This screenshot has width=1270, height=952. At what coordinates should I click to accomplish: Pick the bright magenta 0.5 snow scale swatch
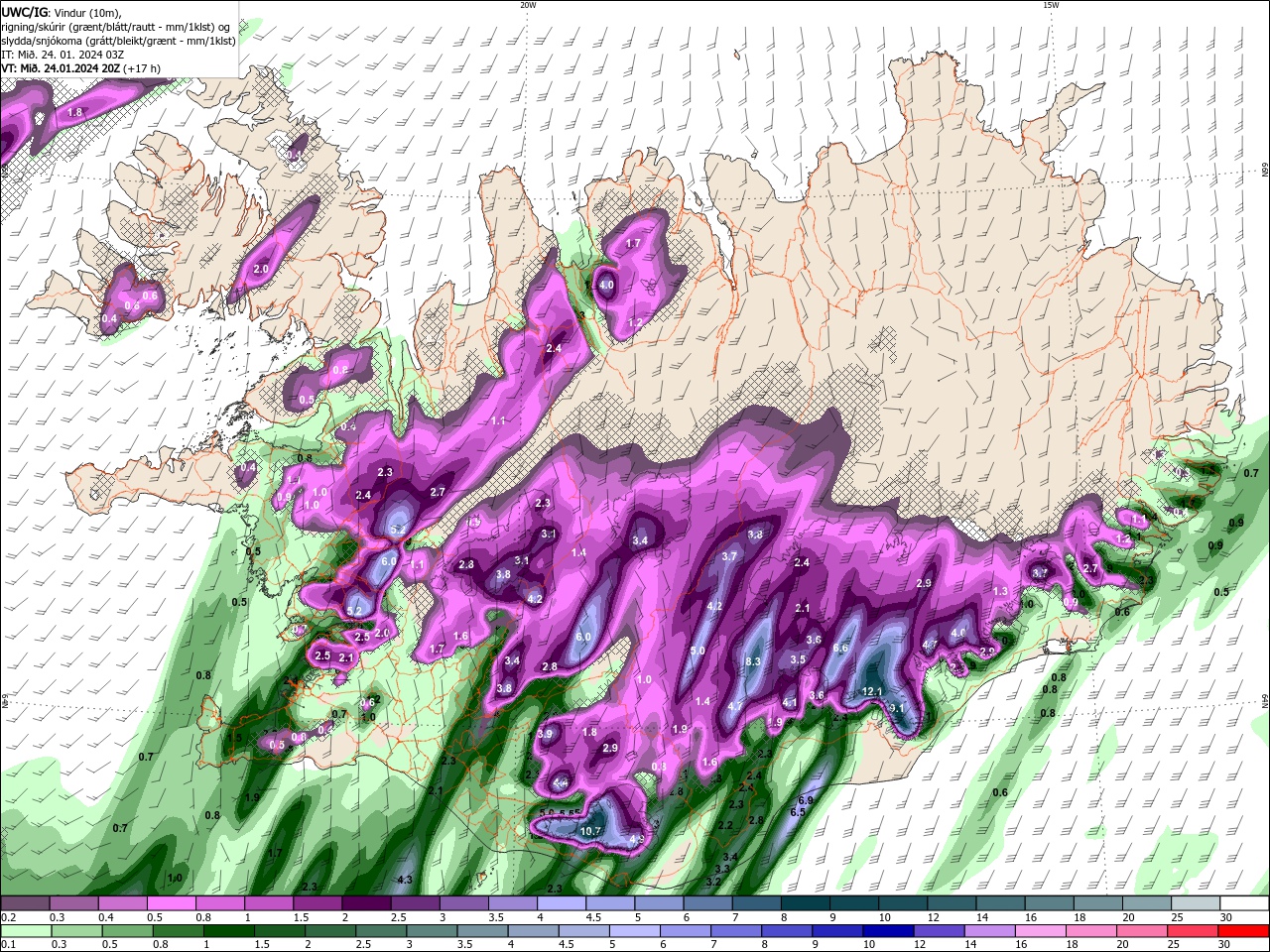click(171, 903)
